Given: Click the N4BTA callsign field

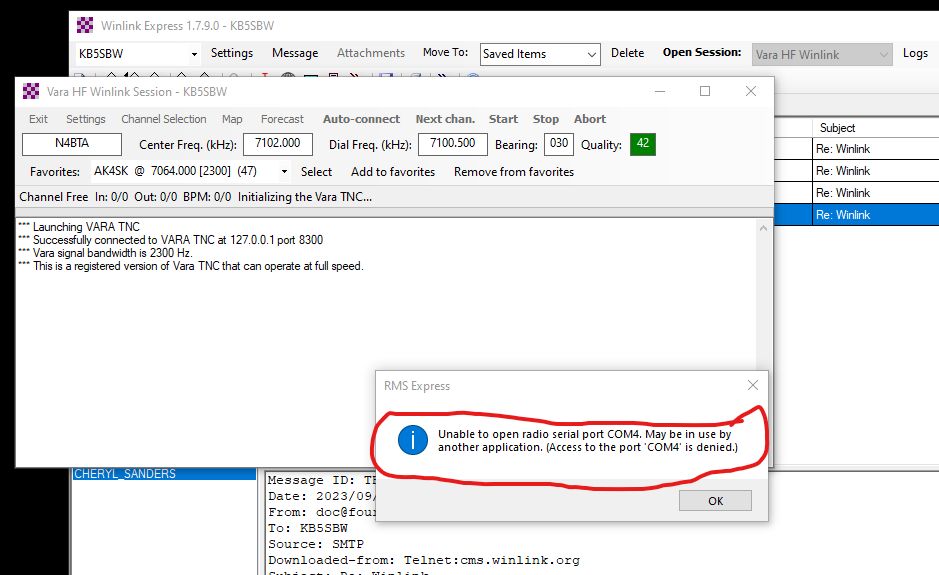Looking at the screenshot, I should click(x=72, y=144).
